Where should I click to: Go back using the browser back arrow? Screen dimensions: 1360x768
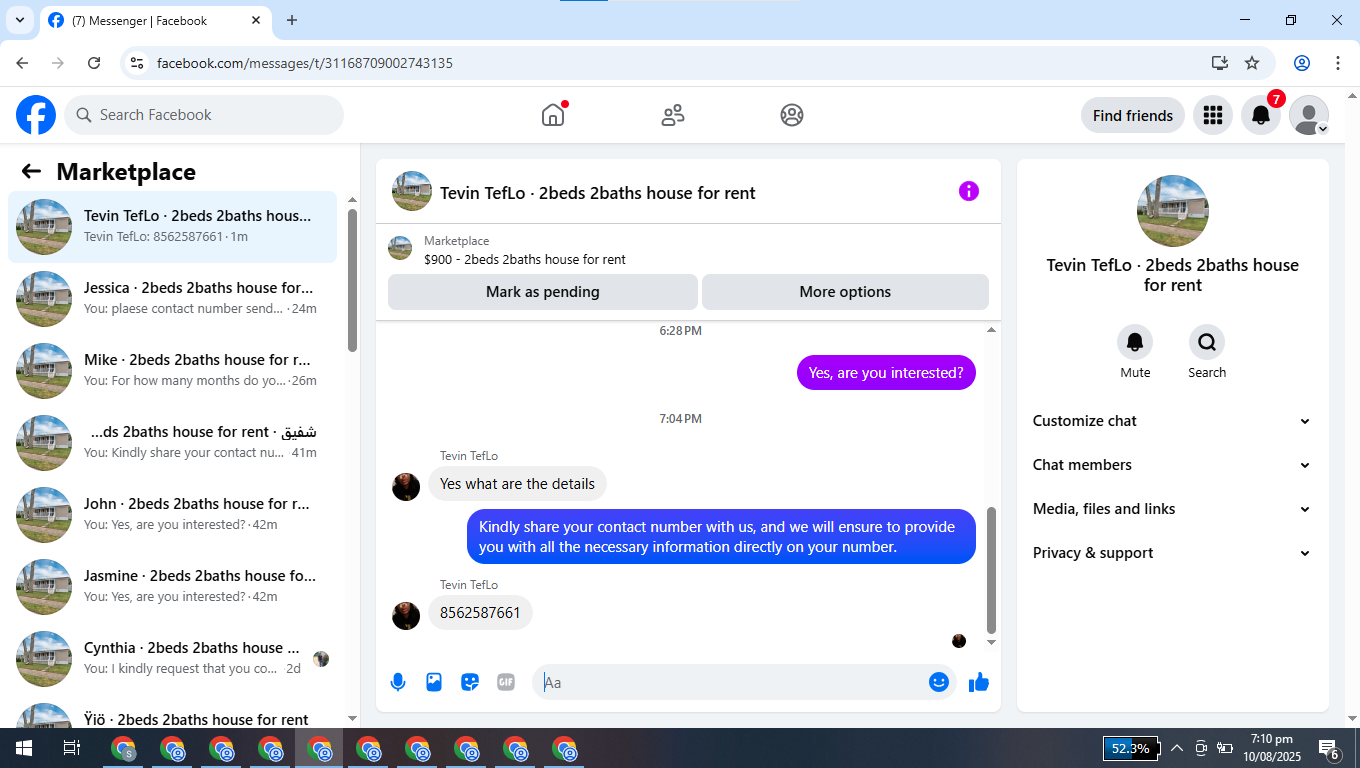pos(22,63)
